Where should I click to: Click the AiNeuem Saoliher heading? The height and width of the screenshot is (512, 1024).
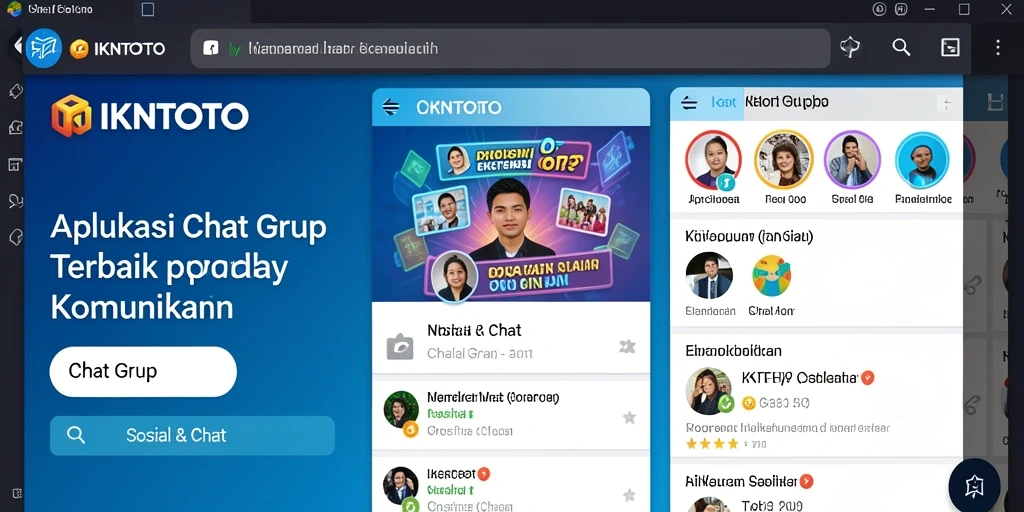pyautogui.click(x=741, y=482)
